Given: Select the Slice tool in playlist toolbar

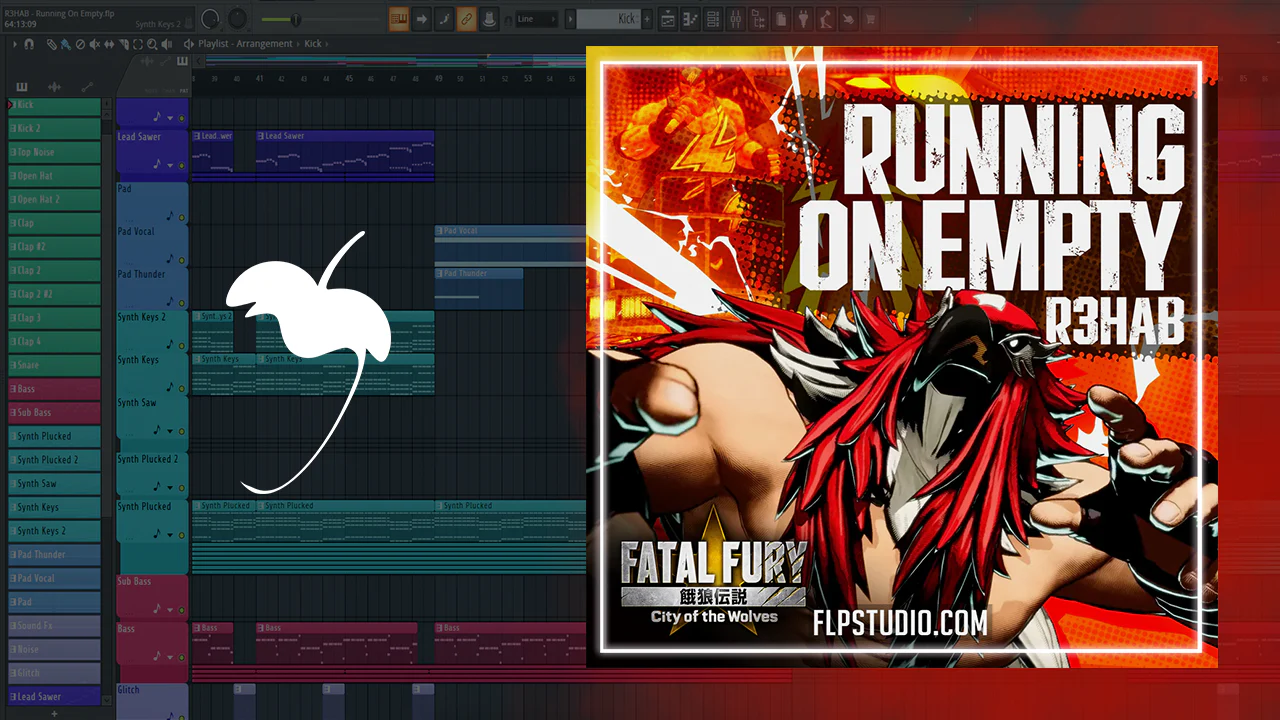Looking at the screenshot, I should point(122,44).
